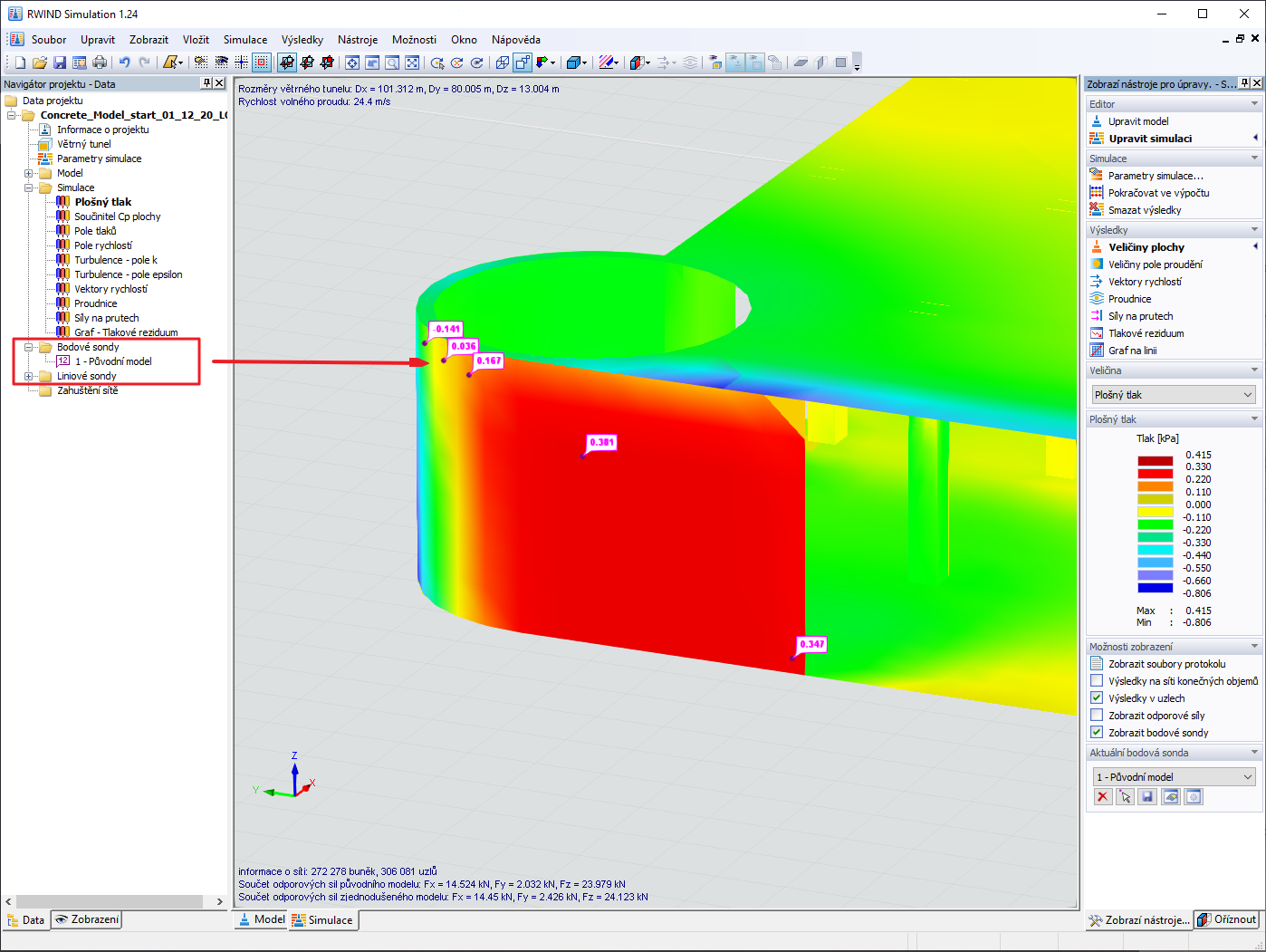
Task: Click the fit-all view toolbar icon
Action: click(x=412, y=63)
